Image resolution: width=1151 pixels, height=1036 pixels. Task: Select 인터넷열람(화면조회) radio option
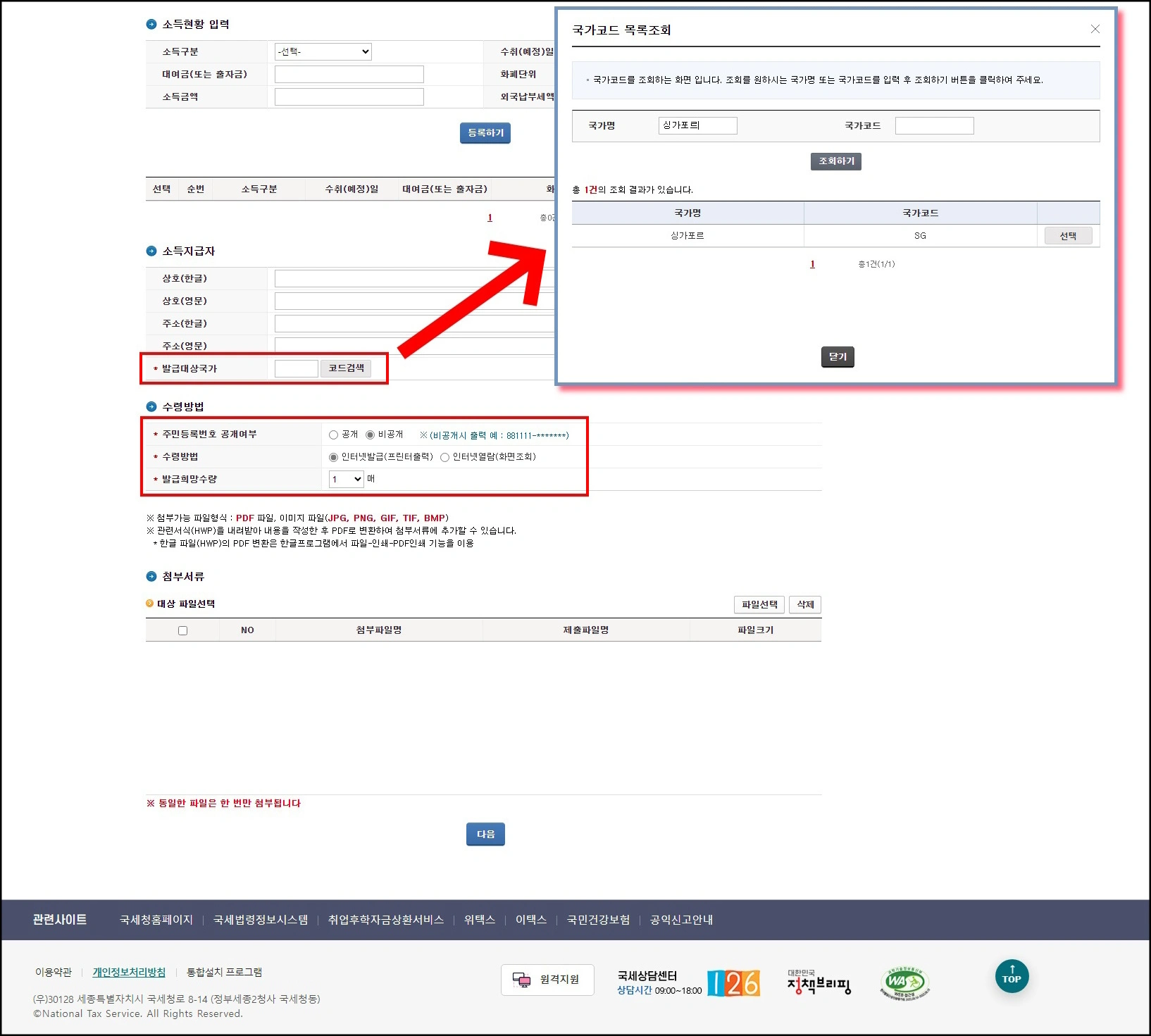444,458
